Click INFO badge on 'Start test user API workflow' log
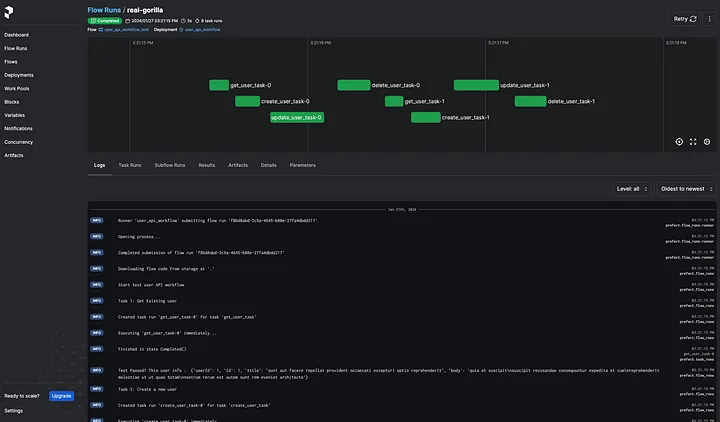This screenshot has height=422, width=720. (x=96, y=285)
